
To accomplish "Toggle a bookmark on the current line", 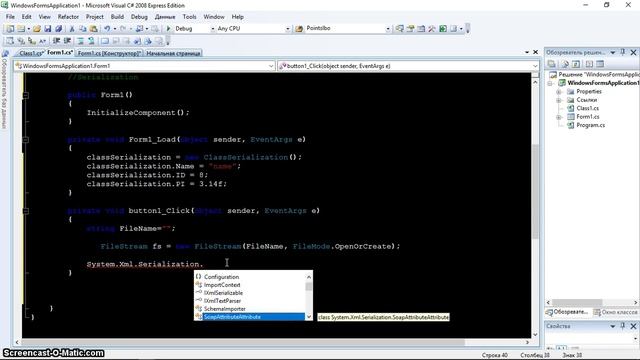I will coord(105,41).
